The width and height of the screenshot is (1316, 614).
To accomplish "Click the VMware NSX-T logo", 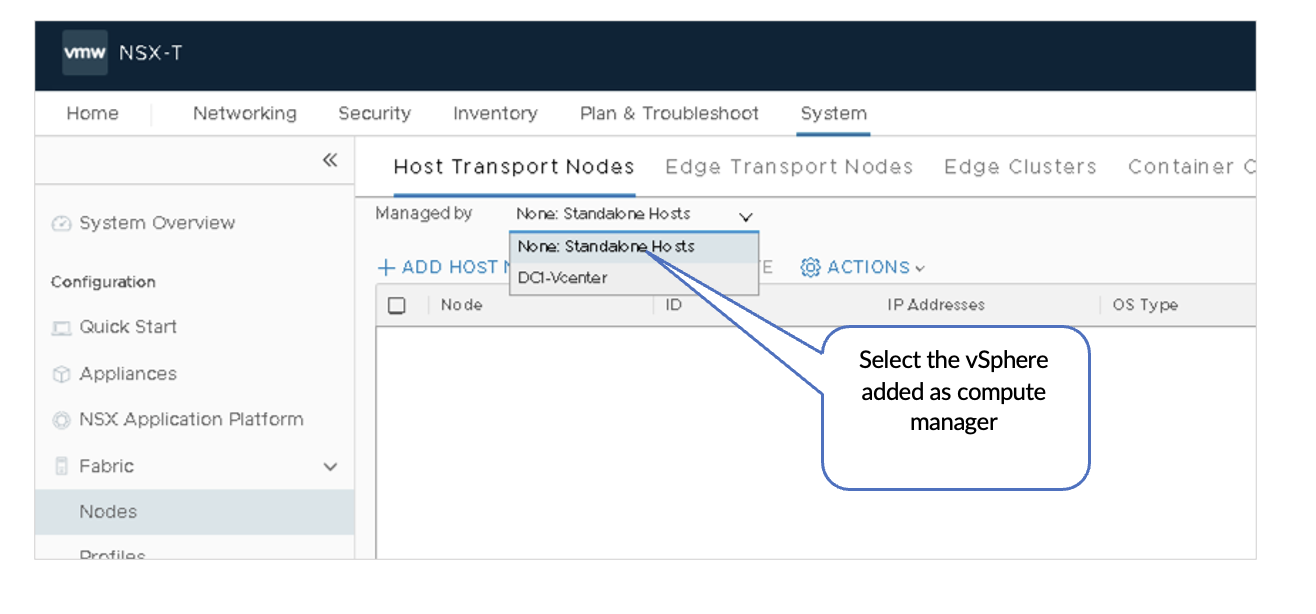I will point(86,53).
